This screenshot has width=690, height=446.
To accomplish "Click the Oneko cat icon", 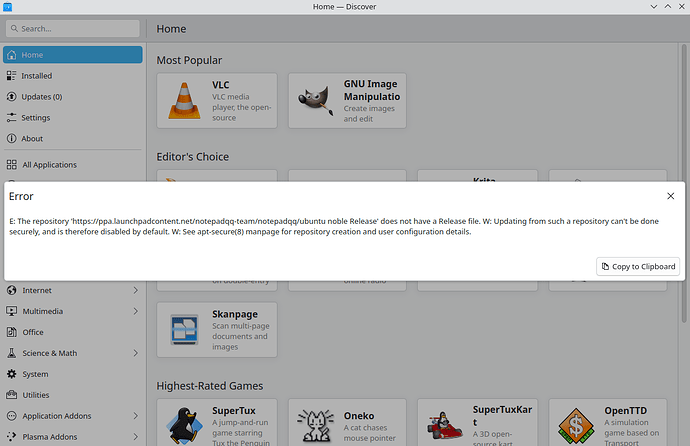I will coord(316,426).
